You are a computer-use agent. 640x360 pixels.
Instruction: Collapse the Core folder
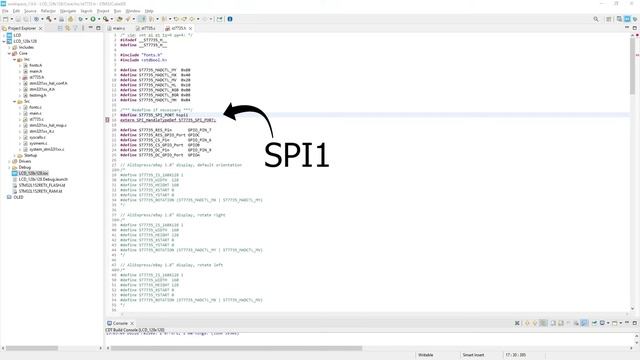pos(9,53)
